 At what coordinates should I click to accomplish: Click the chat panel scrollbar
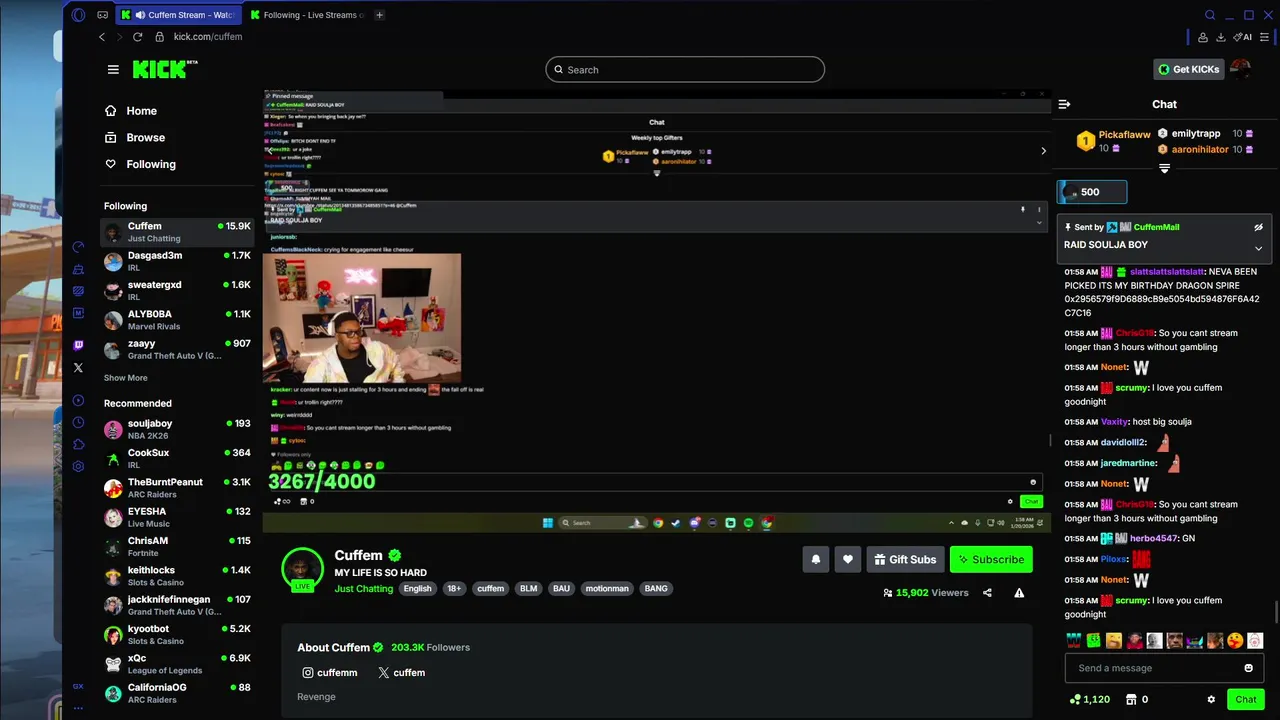(1277, 612)
